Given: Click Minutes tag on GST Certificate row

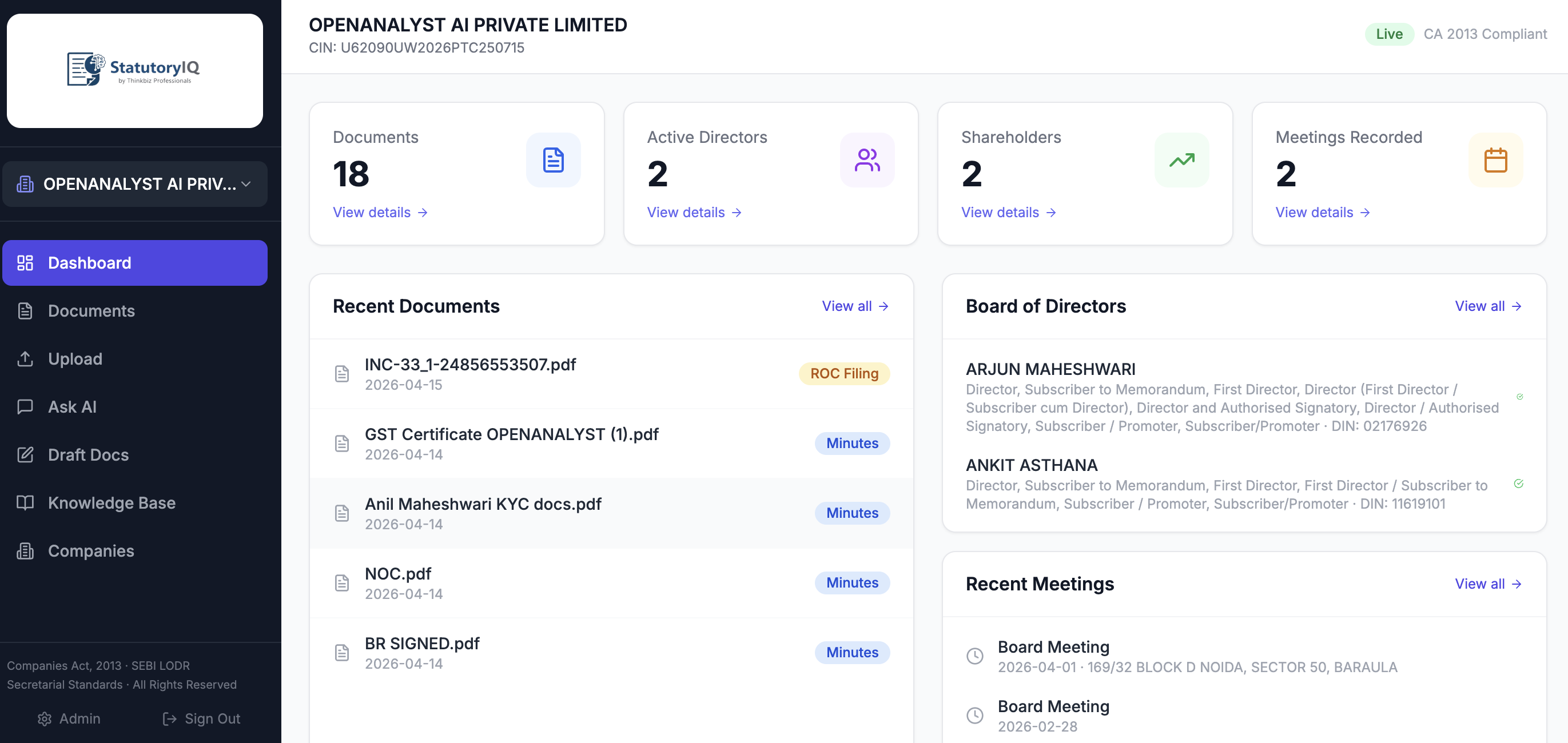Looking at the screenshot, I should tap(852, 444).
